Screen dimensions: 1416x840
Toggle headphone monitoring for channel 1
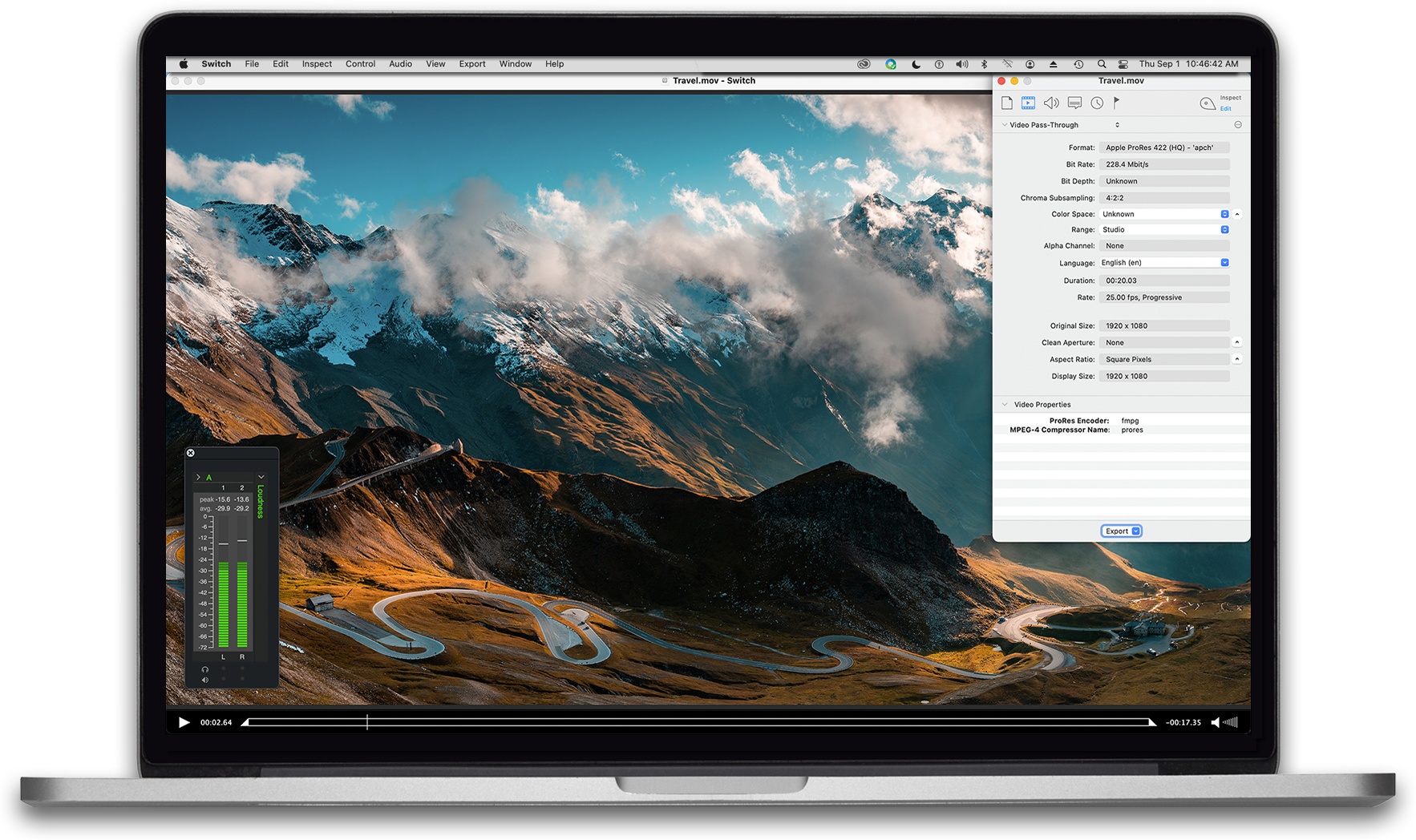coord(224,669)
